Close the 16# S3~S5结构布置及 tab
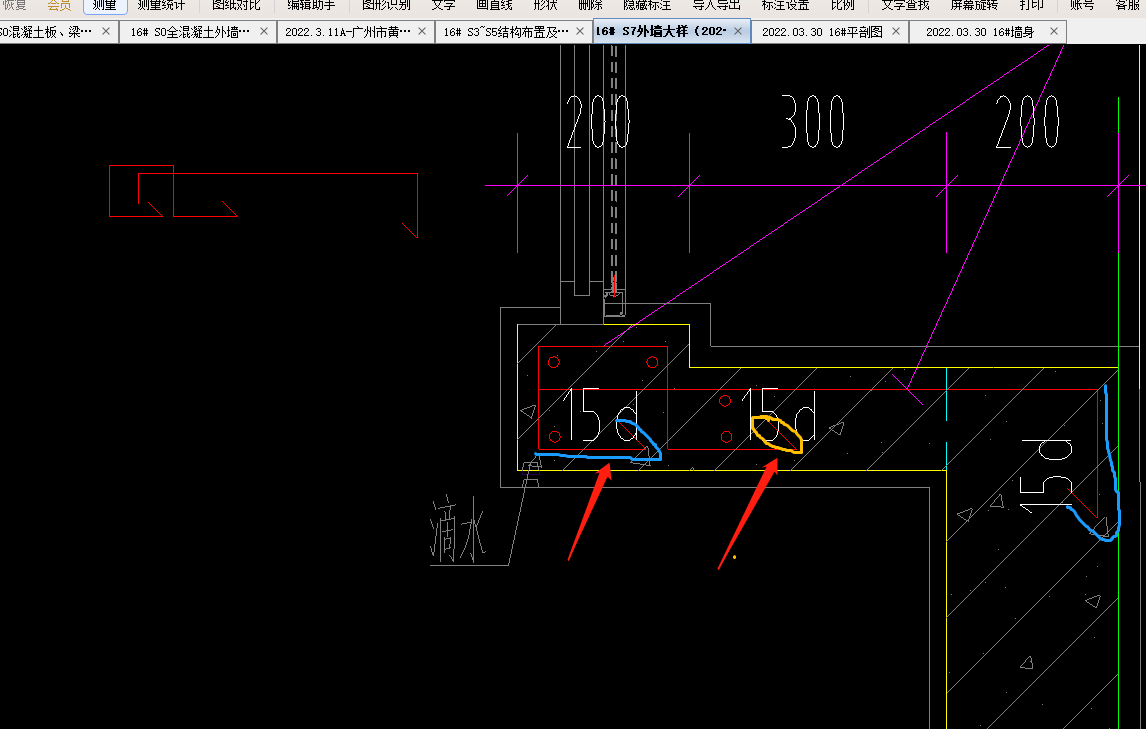The image size is (1146, 729). click(580, 31)
